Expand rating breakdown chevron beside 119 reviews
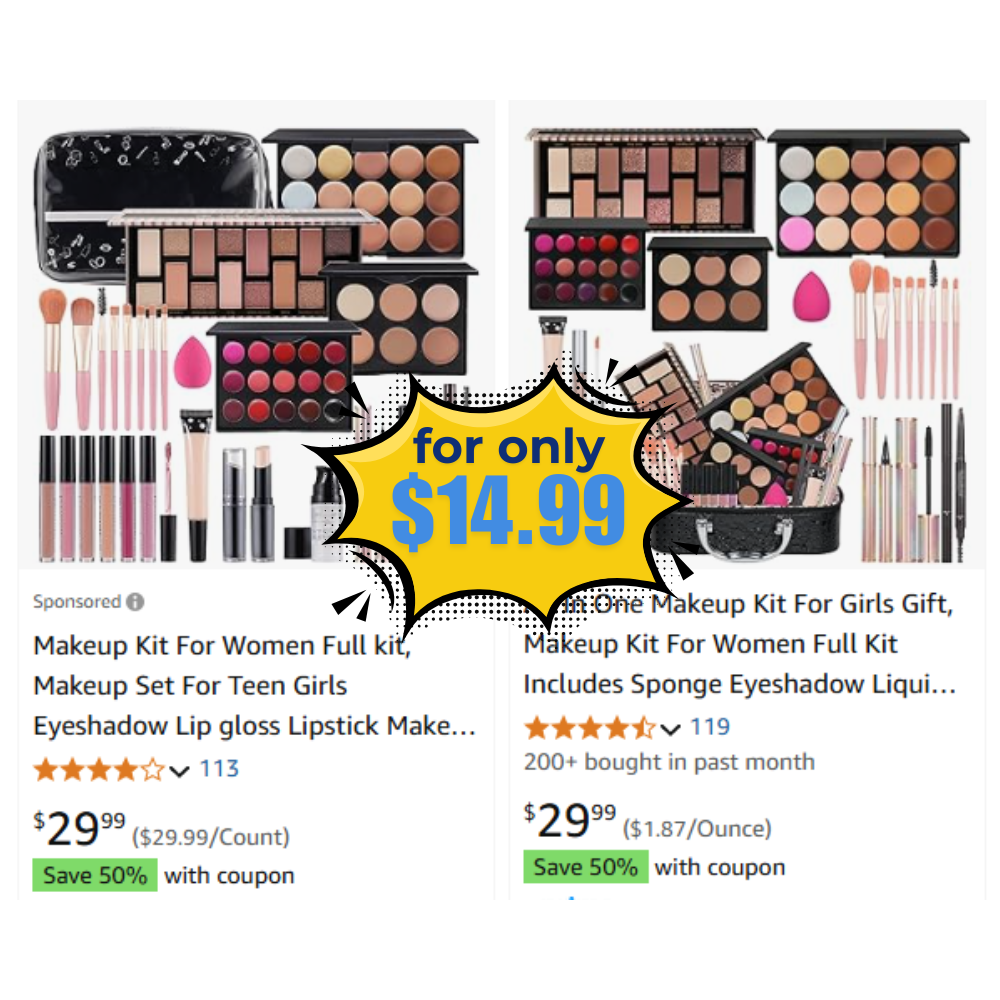 [x=670, y=729]
